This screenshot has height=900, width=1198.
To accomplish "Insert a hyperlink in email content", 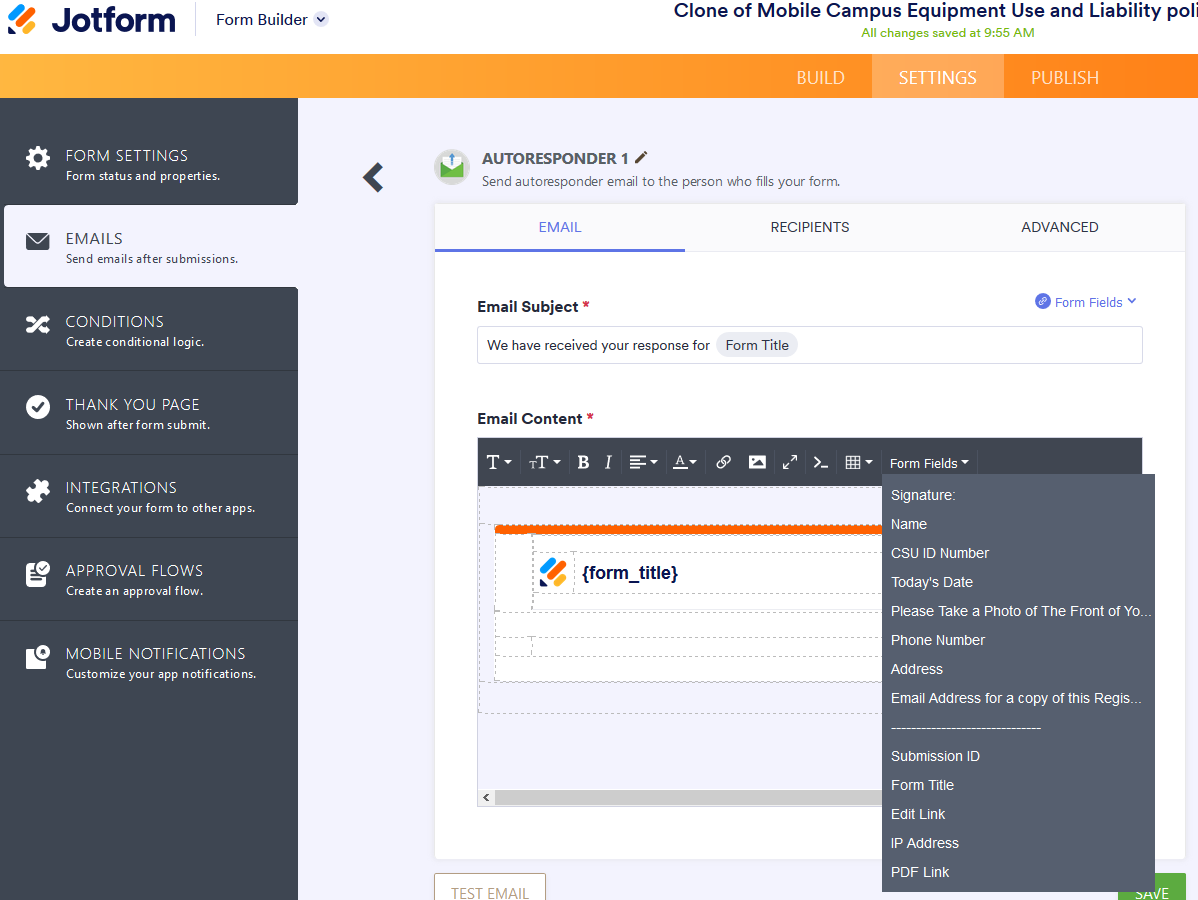I will tap(723, 462).
